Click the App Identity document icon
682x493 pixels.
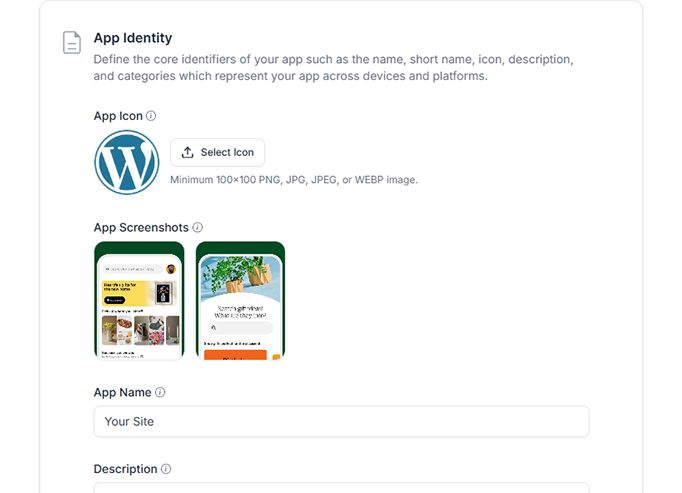72,43
